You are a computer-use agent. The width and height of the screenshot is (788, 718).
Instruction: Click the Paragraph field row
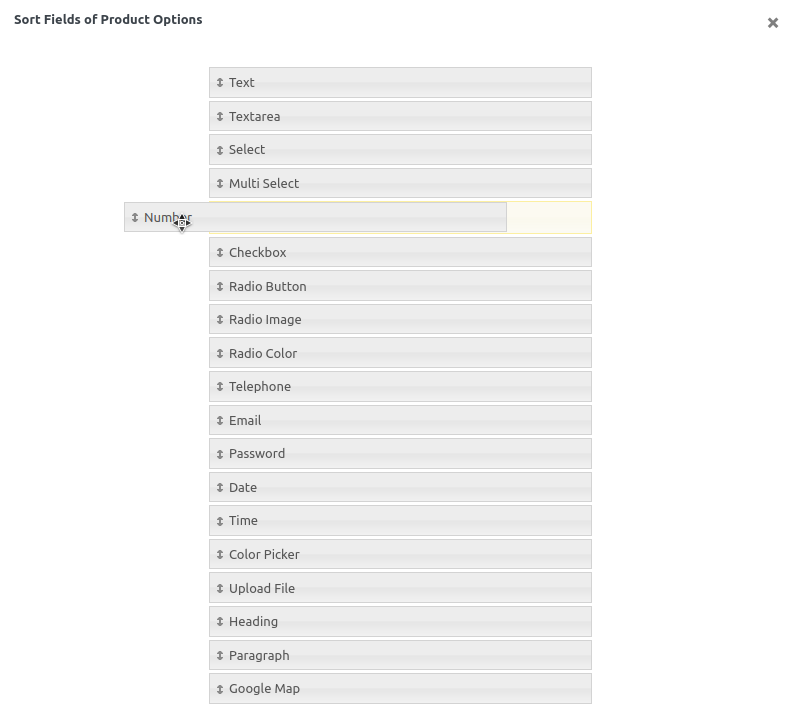coord(400,656)
